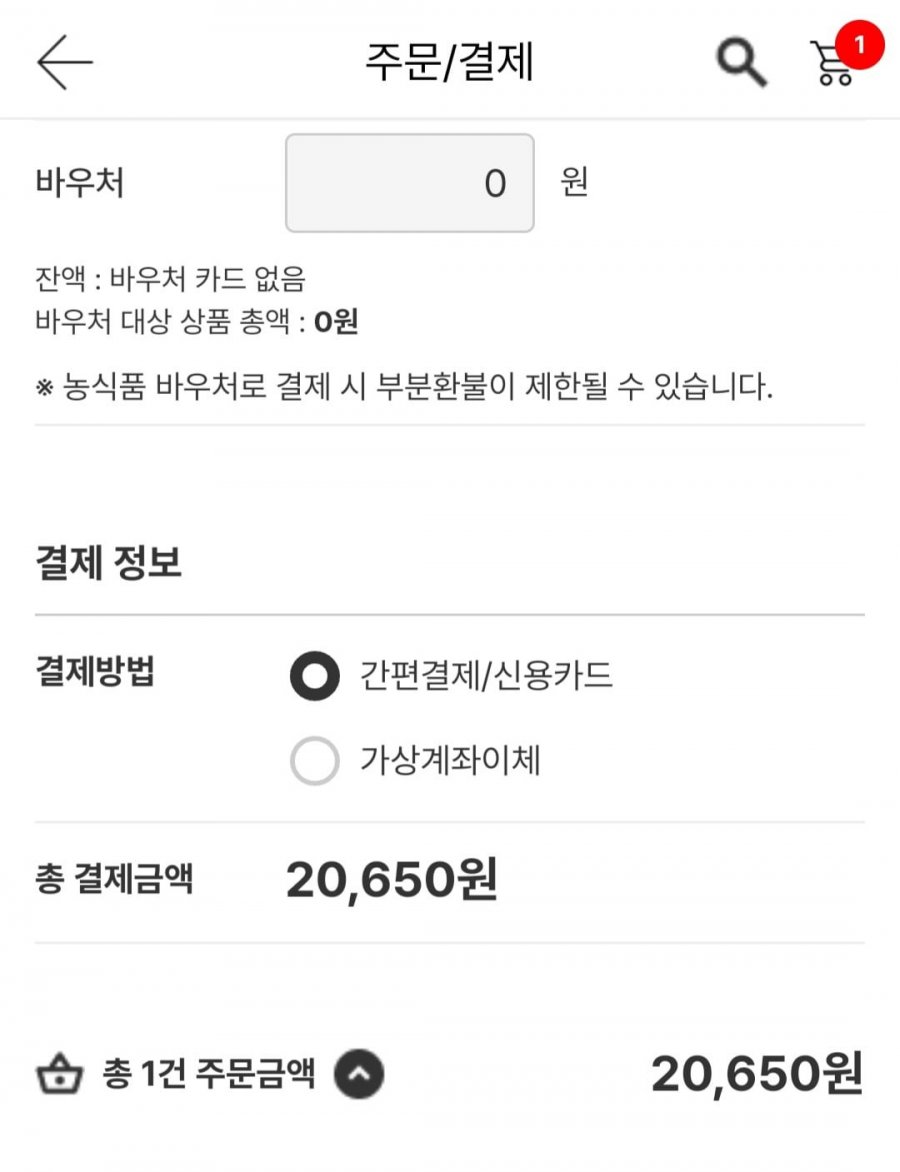
Task: Expand order details with the chevron-up button
Action: tap(359, 1076)
